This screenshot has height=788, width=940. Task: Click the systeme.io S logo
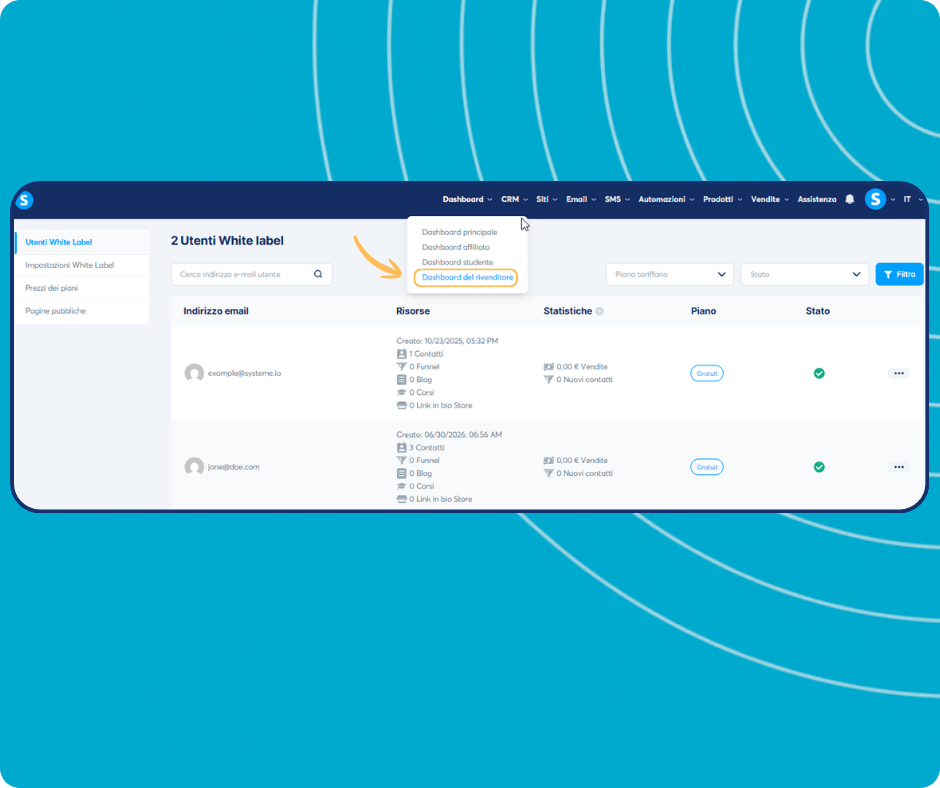[25, 200]
